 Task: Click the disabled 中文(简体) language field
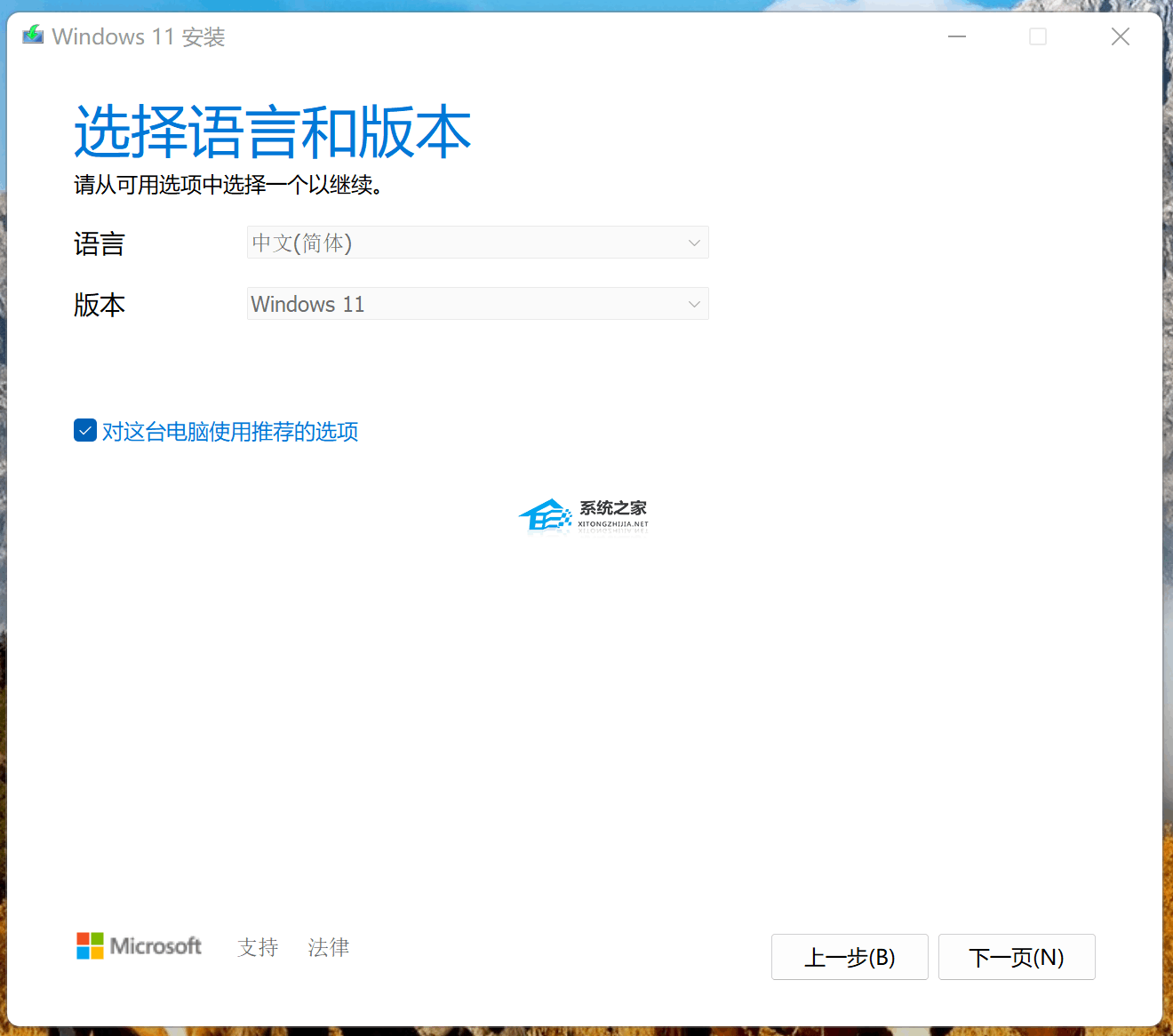[x=477, y=242]
